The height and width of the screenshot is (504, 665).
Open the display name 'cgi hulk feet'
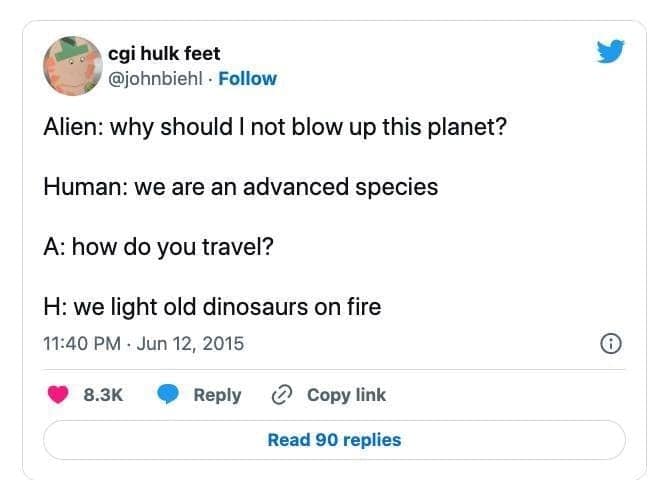pos(163,53)
